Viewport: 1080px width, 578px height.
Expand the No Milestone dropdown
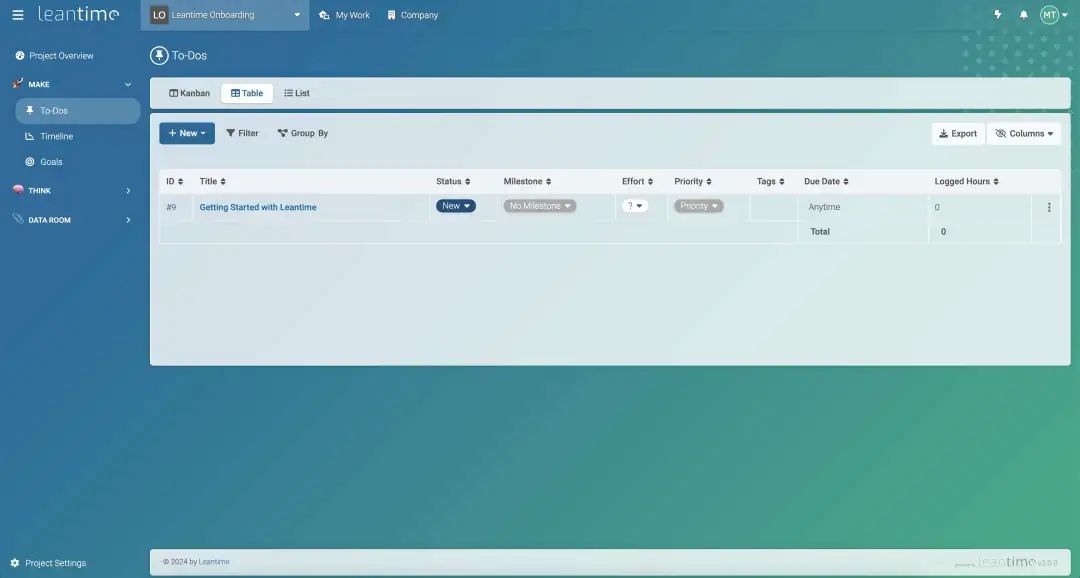click(x=540, y=206)
